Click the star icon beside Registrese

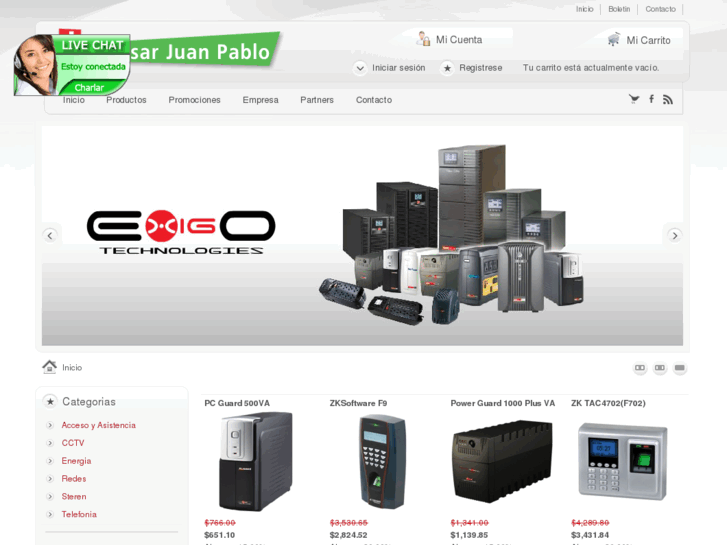(447, 68)
